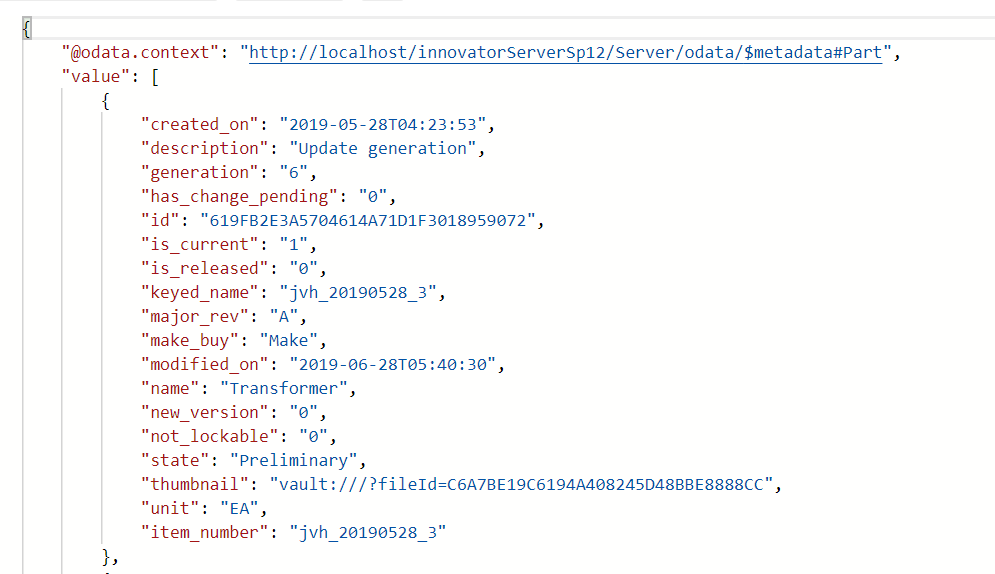Click the id value 619FB2E3A5704614A71D1F3018959072

[x=368, y=221]
